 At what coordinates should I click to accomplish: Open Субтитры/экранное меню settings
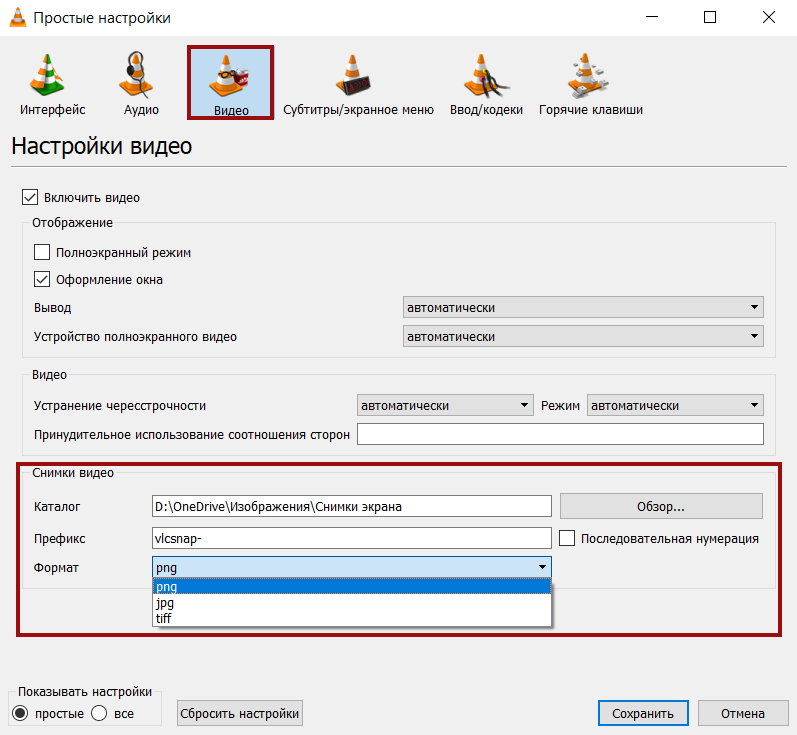pos(358,84)
